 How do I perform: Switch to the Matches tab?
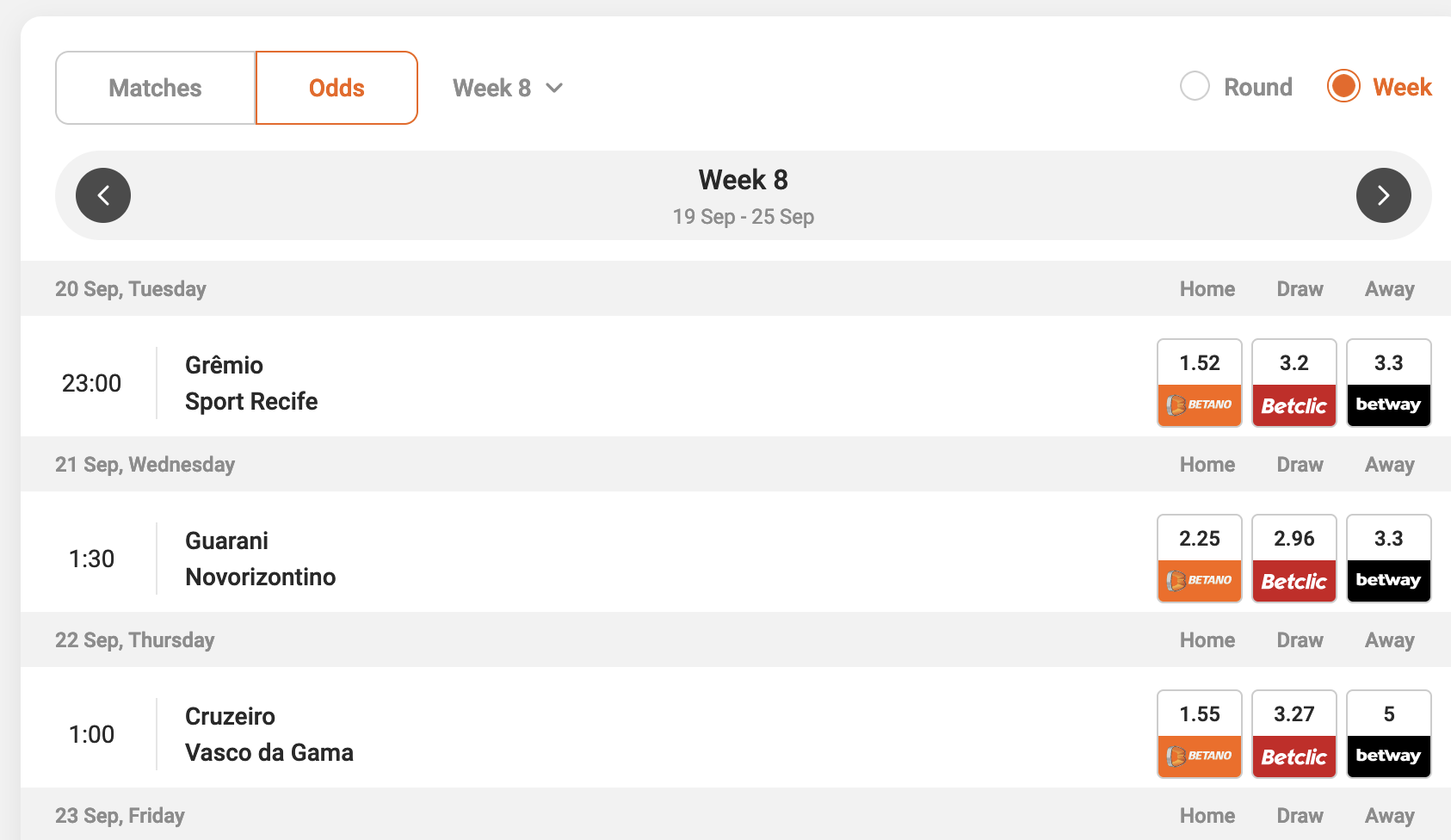pos(155,87)
